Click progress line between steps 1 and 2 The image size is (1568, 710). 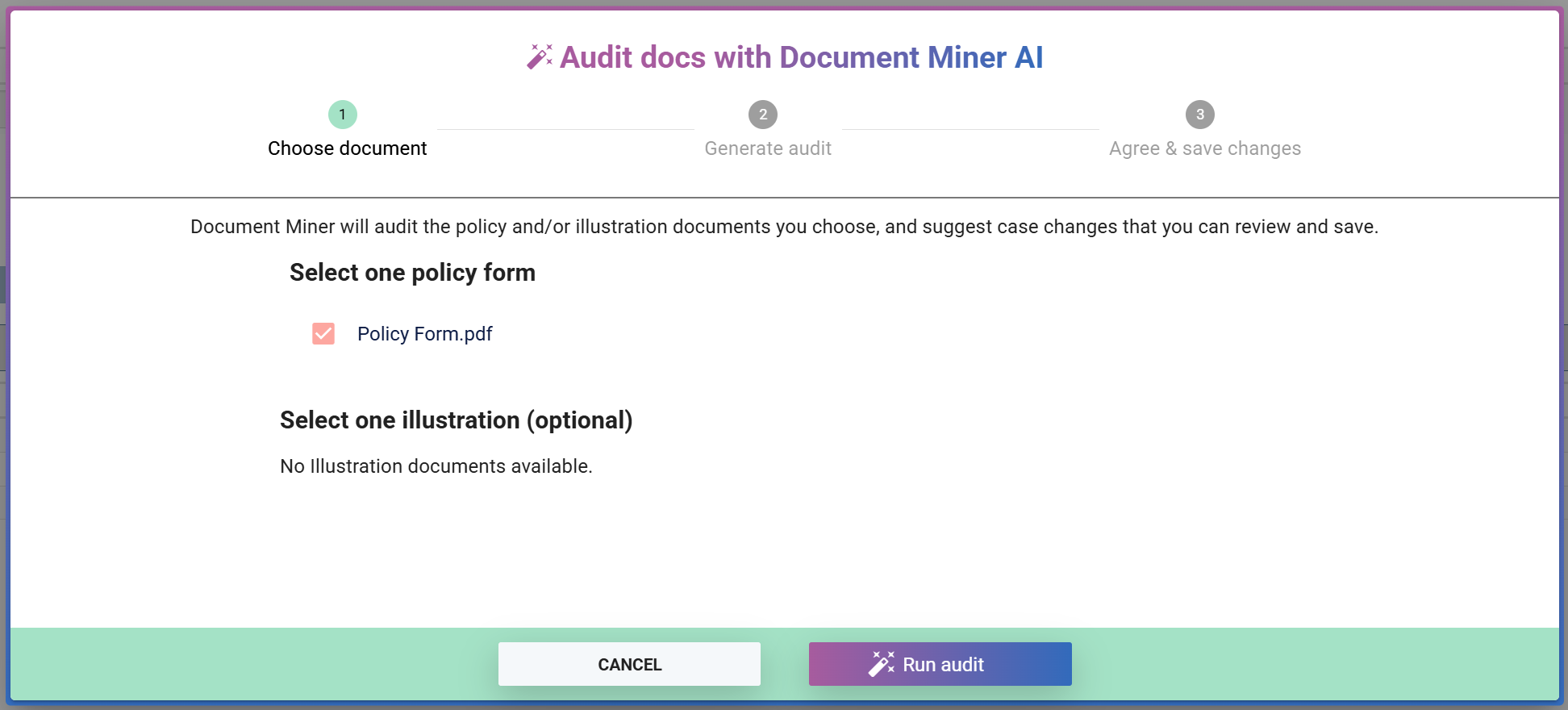point(565,129)
